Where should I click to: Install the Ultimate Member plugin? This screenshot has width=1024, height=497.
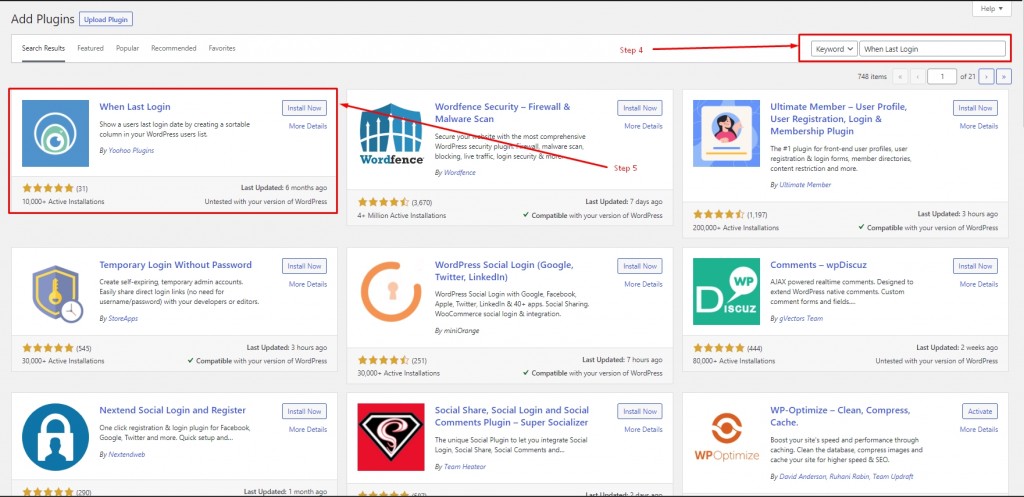click(x=975, y=108)
